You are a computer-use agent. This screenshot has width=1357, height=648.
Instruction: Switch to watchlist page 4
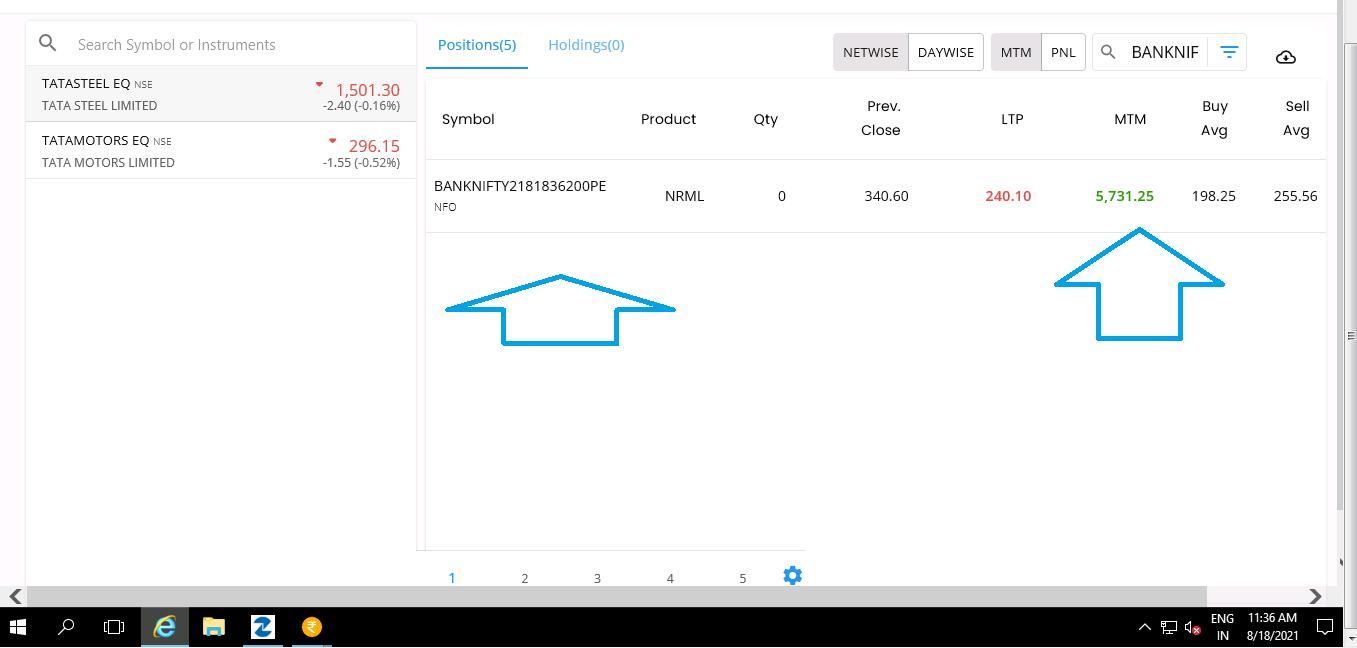point(670,578)
